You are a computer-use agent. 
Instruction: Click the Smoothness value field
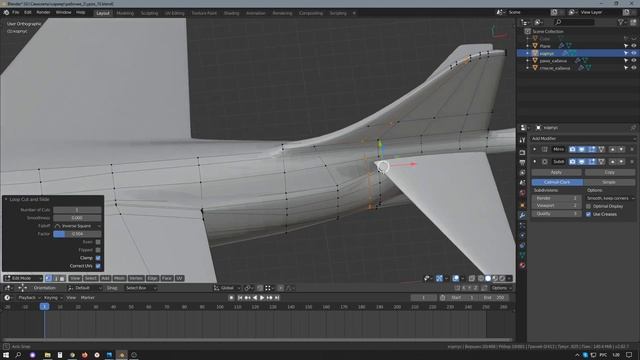click(x=77, y=218)
